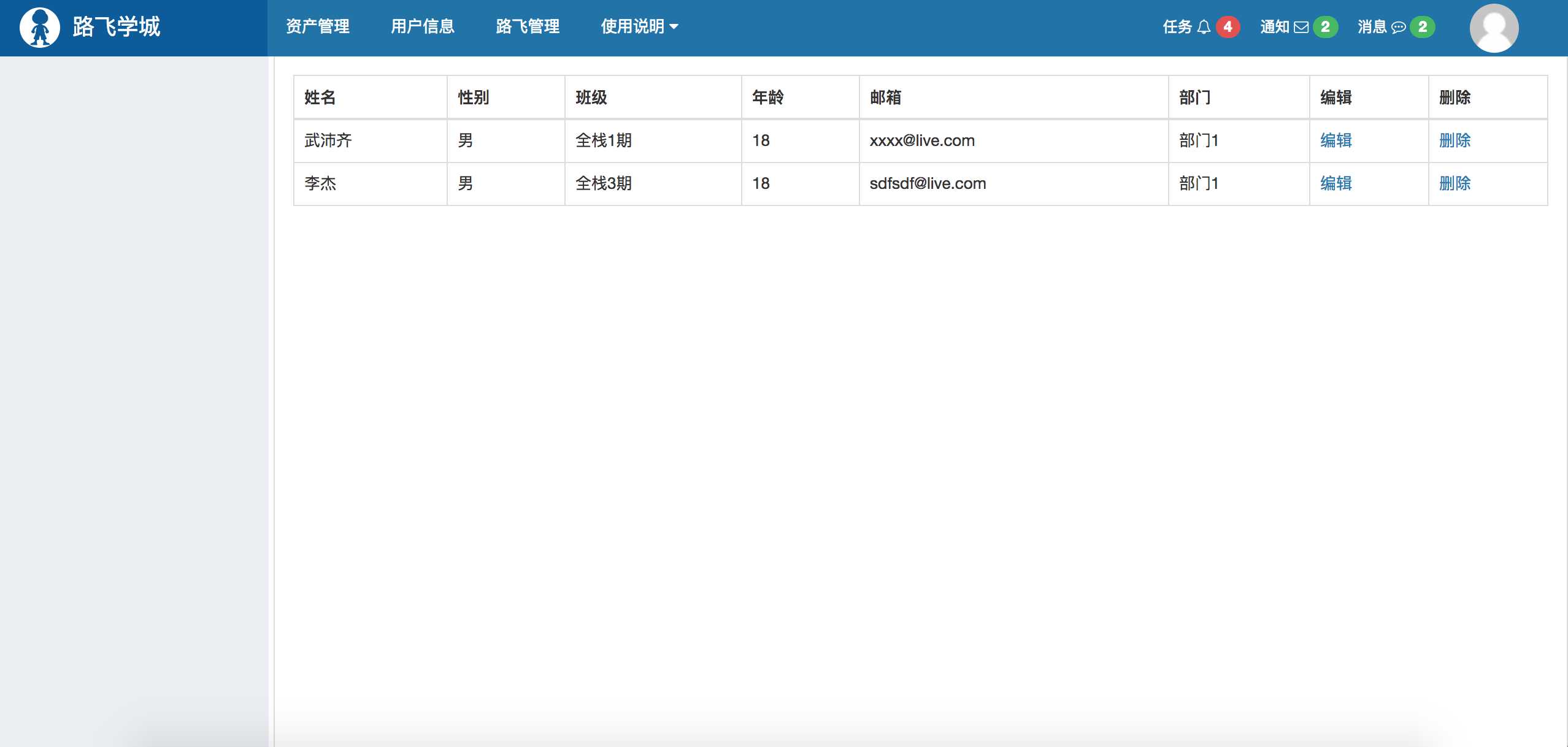Click the 任务 label in header
The height and width of the screenshot is (747, 1568).
click(1177, 27)
